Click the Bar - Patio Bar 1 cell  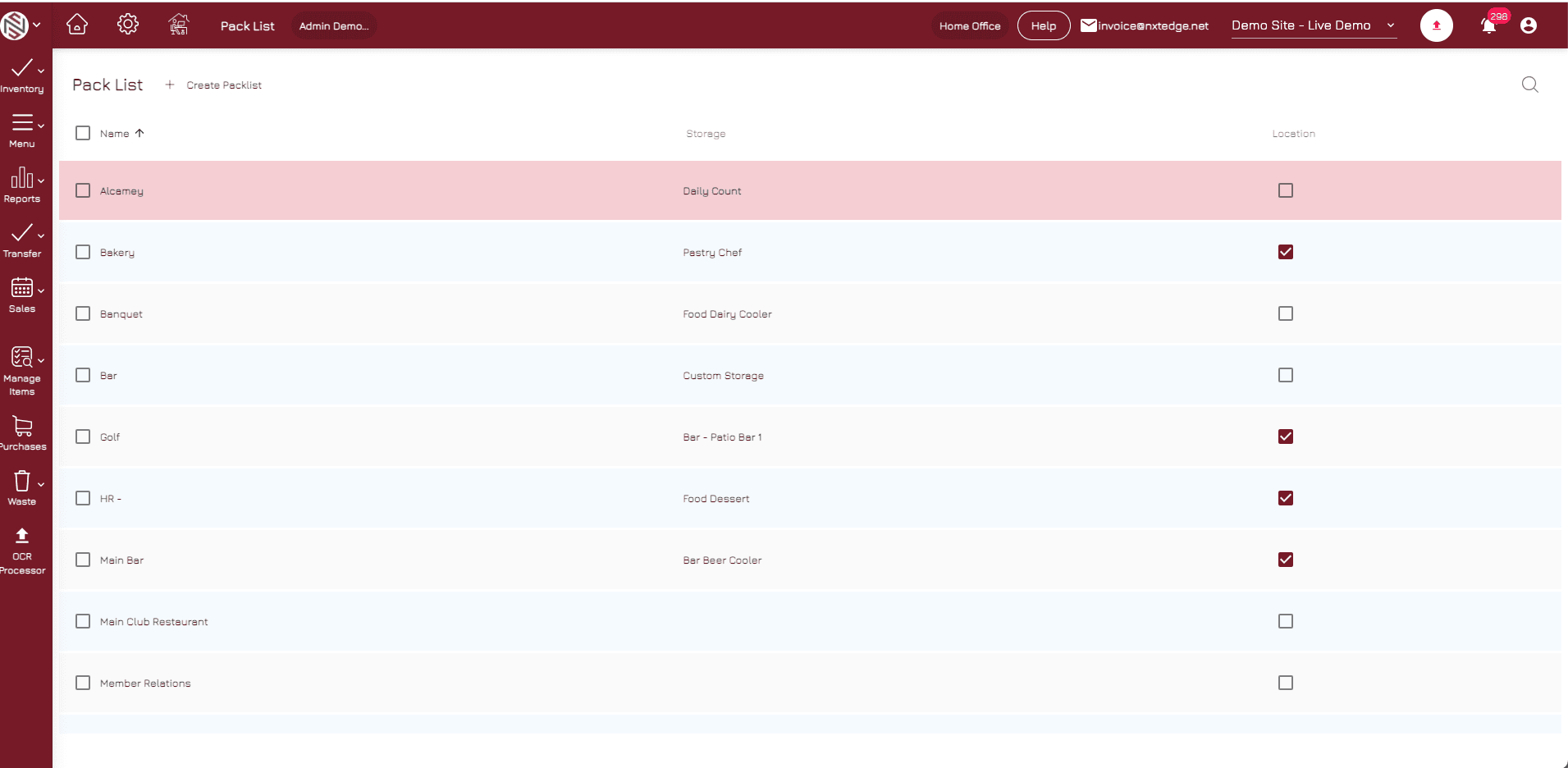tap(722, 437)
